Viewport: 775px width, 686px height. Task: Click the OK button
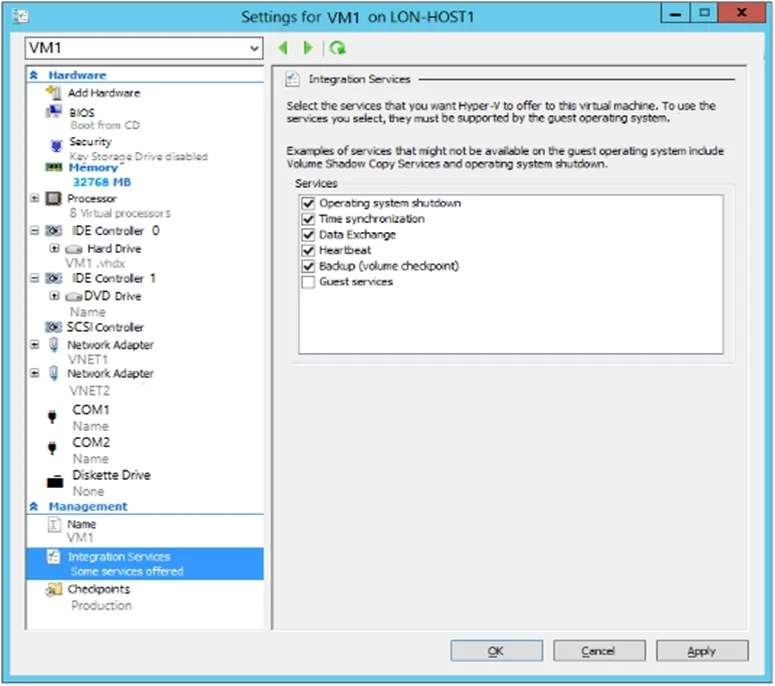point(496,651)
